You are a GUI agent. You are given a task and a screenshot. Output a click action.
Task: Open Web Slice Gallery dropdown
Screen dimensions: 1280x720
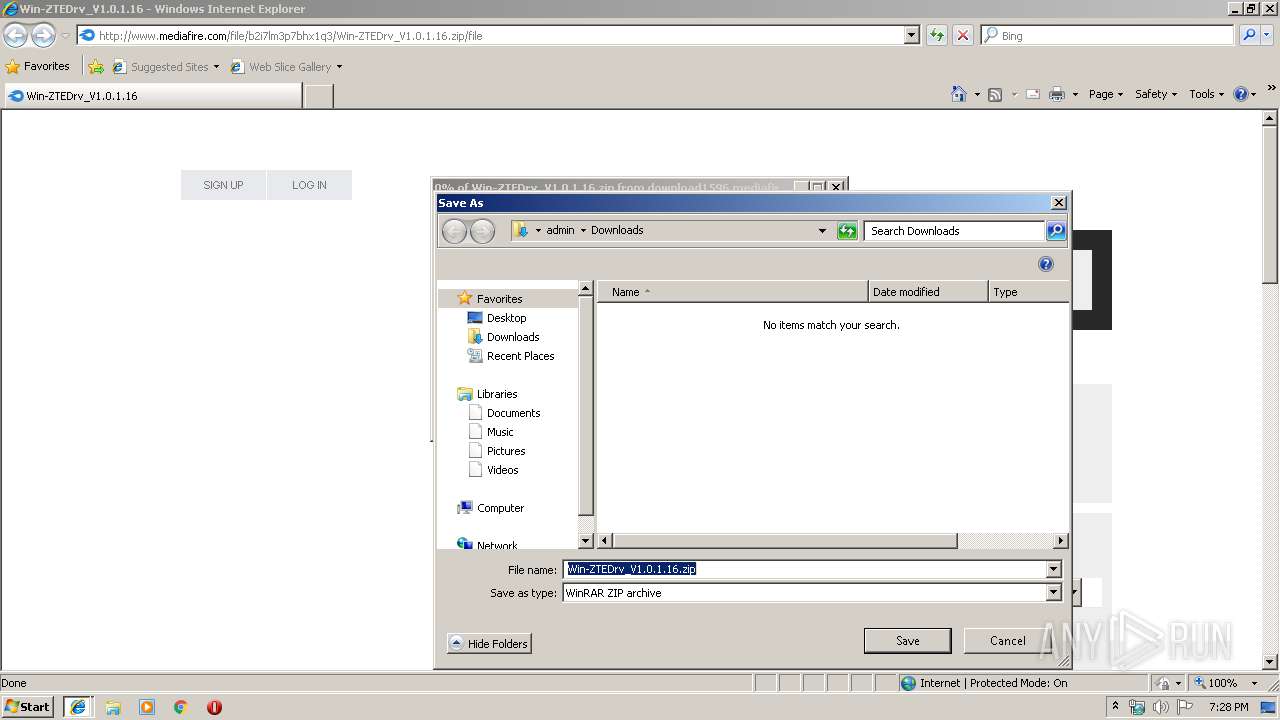[339, 67]
